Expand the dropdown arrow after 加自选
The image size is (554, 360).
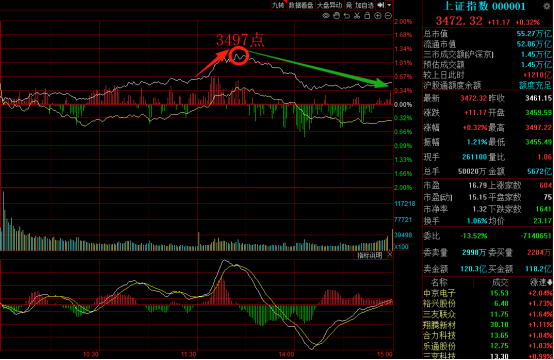pyautogui.click(x=389, y=5)
